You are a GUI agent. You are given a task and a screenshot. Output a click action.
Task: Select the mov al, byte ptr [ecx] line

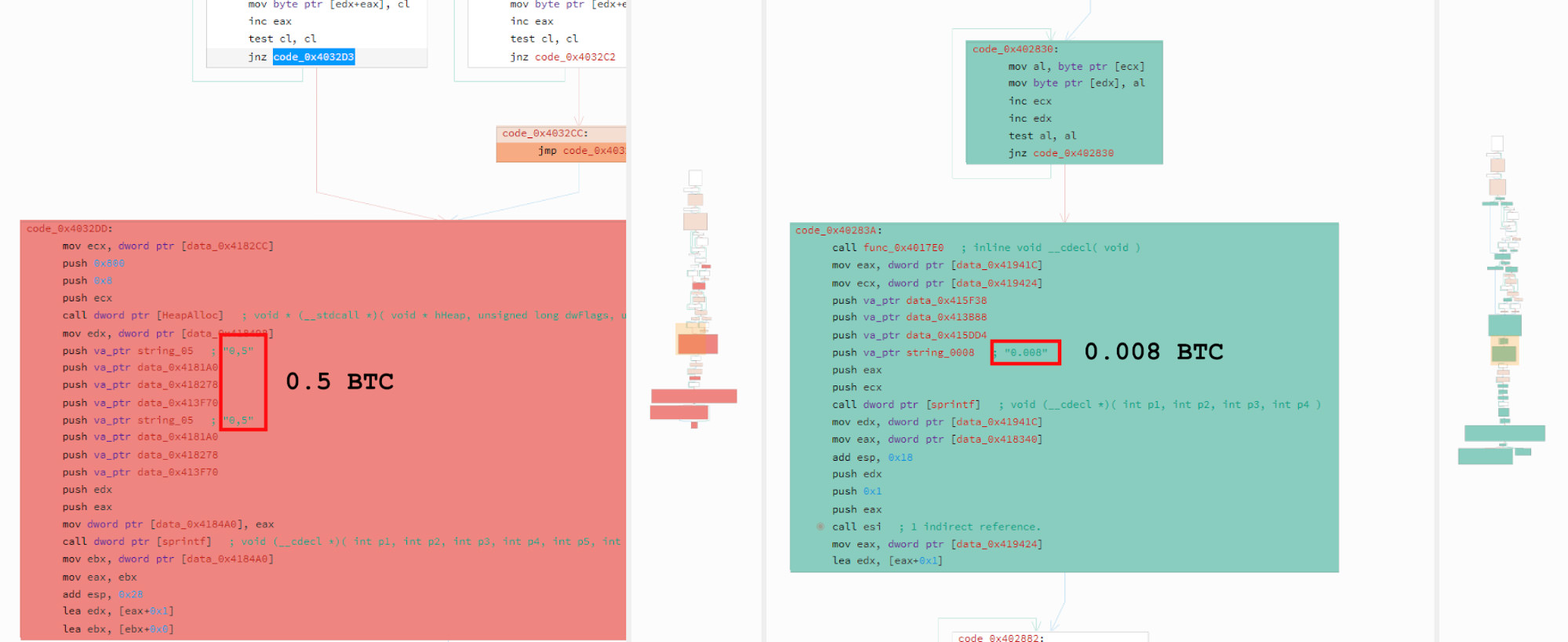click(1076, 66)
